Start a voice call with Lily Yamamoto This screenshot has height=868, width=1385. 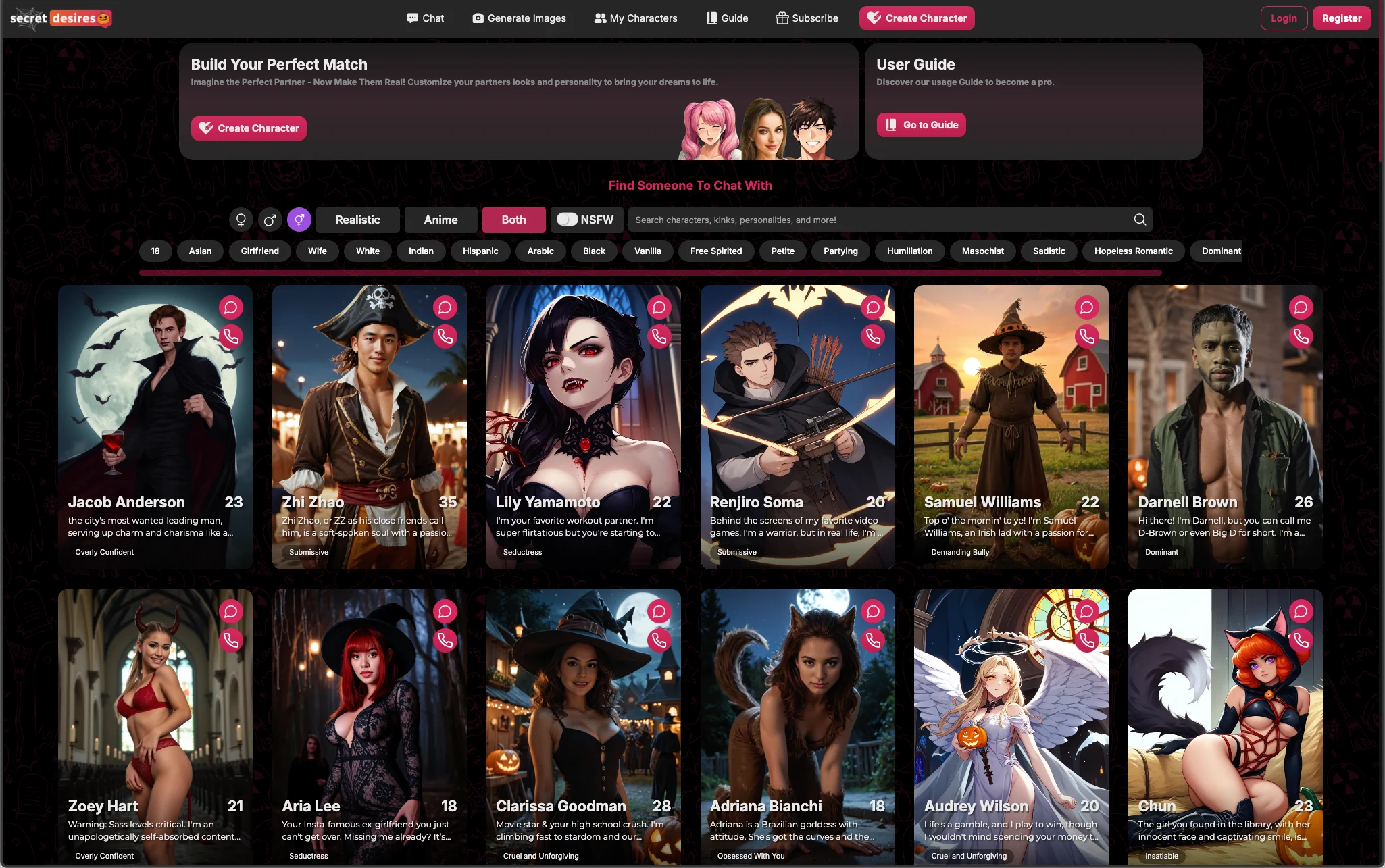[659, 336]
